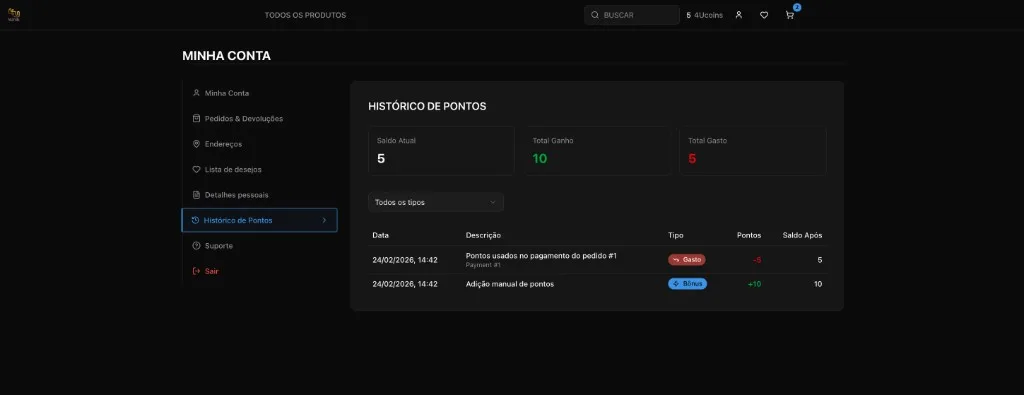Click the -5 points value
Viewport: 1024px width, 395px height.
[x=757, y=260]
